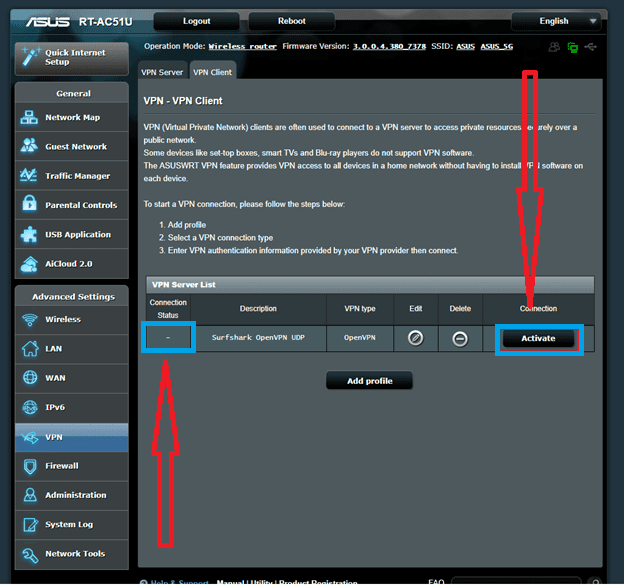
Task: Click the AiCloud 2.0 cloud icon
Action: point(29,264)
